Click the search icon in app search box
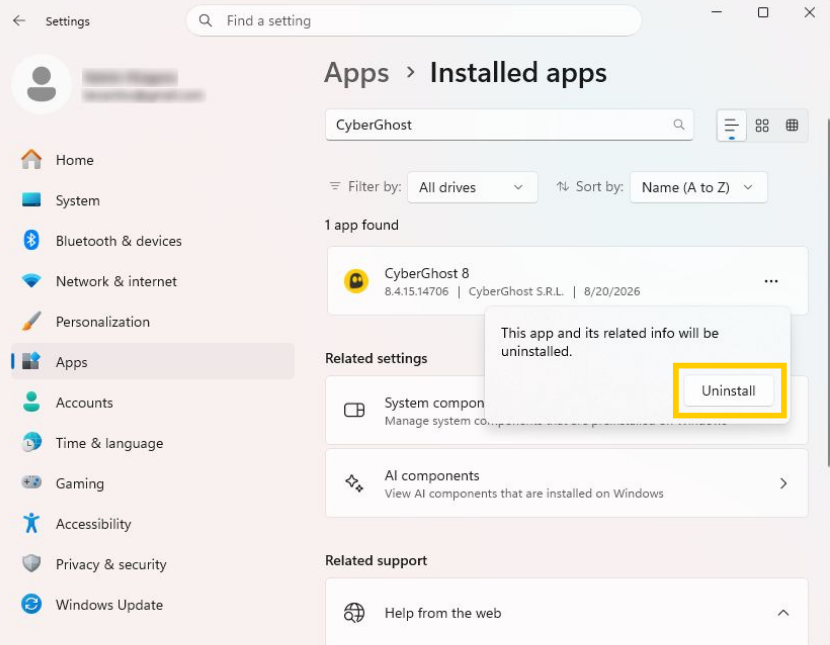The height and width of the screenshot is (645, 830). point(679,124)
